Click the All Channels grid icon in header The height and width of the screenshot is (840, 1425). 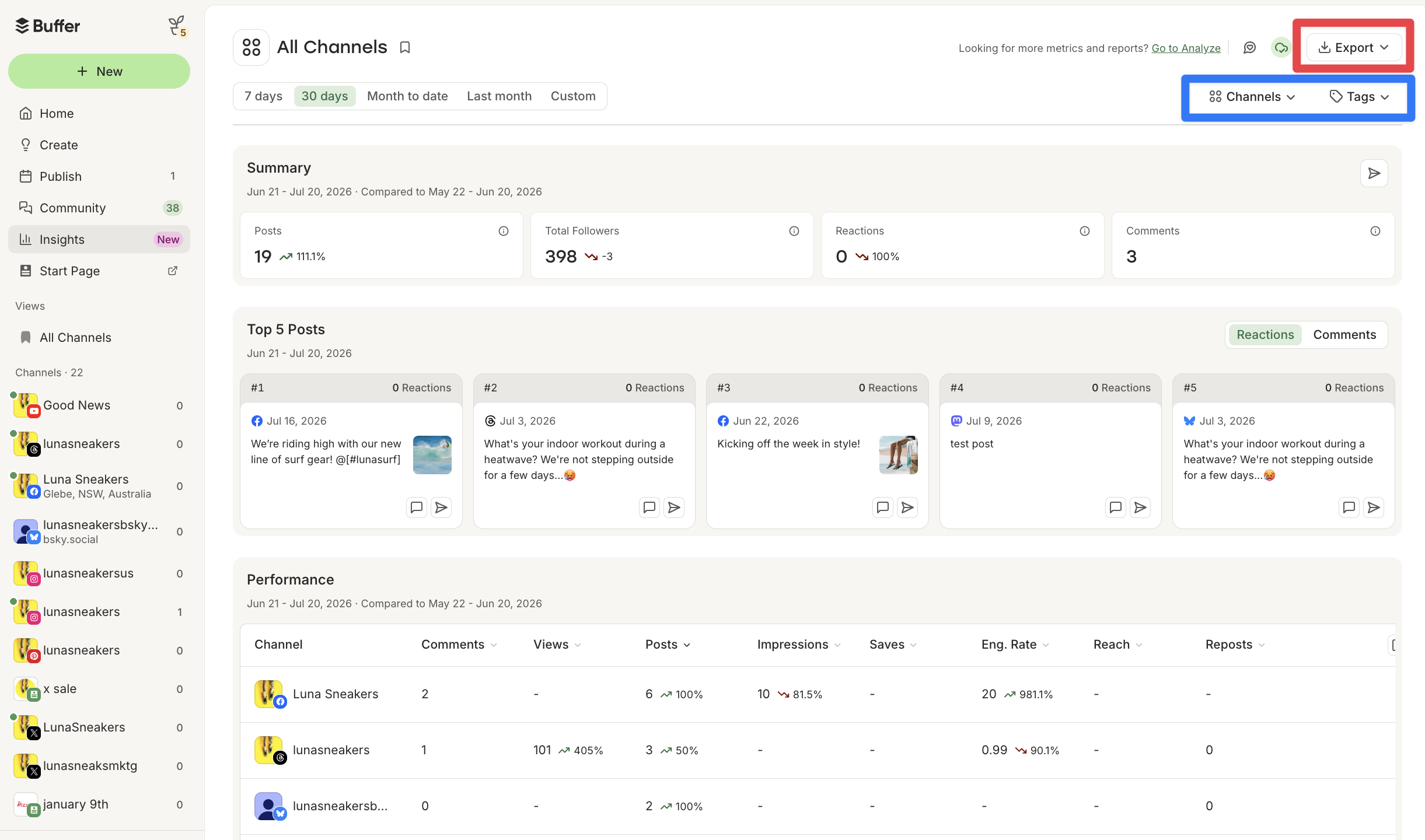251,47
